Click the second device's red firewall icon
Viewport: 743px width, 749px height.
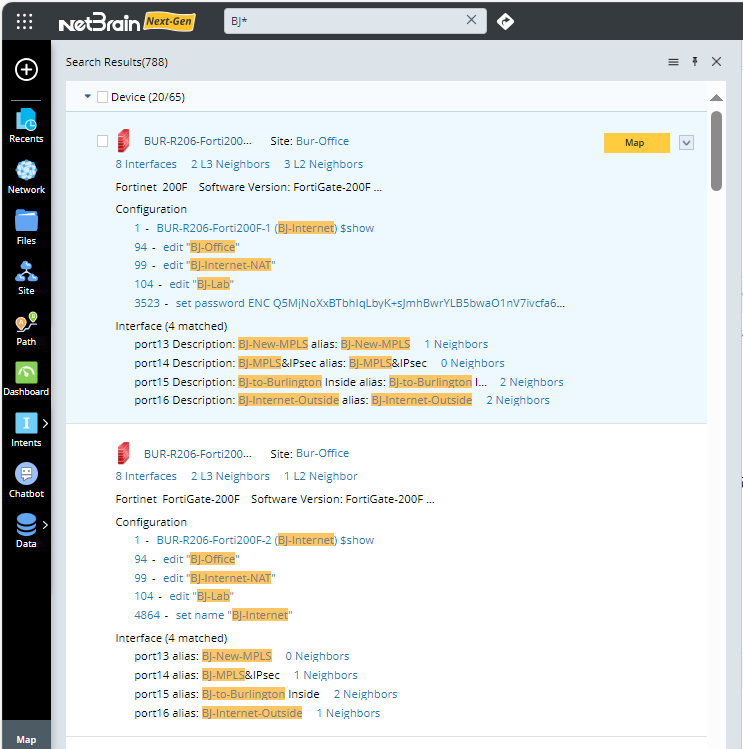124,453
